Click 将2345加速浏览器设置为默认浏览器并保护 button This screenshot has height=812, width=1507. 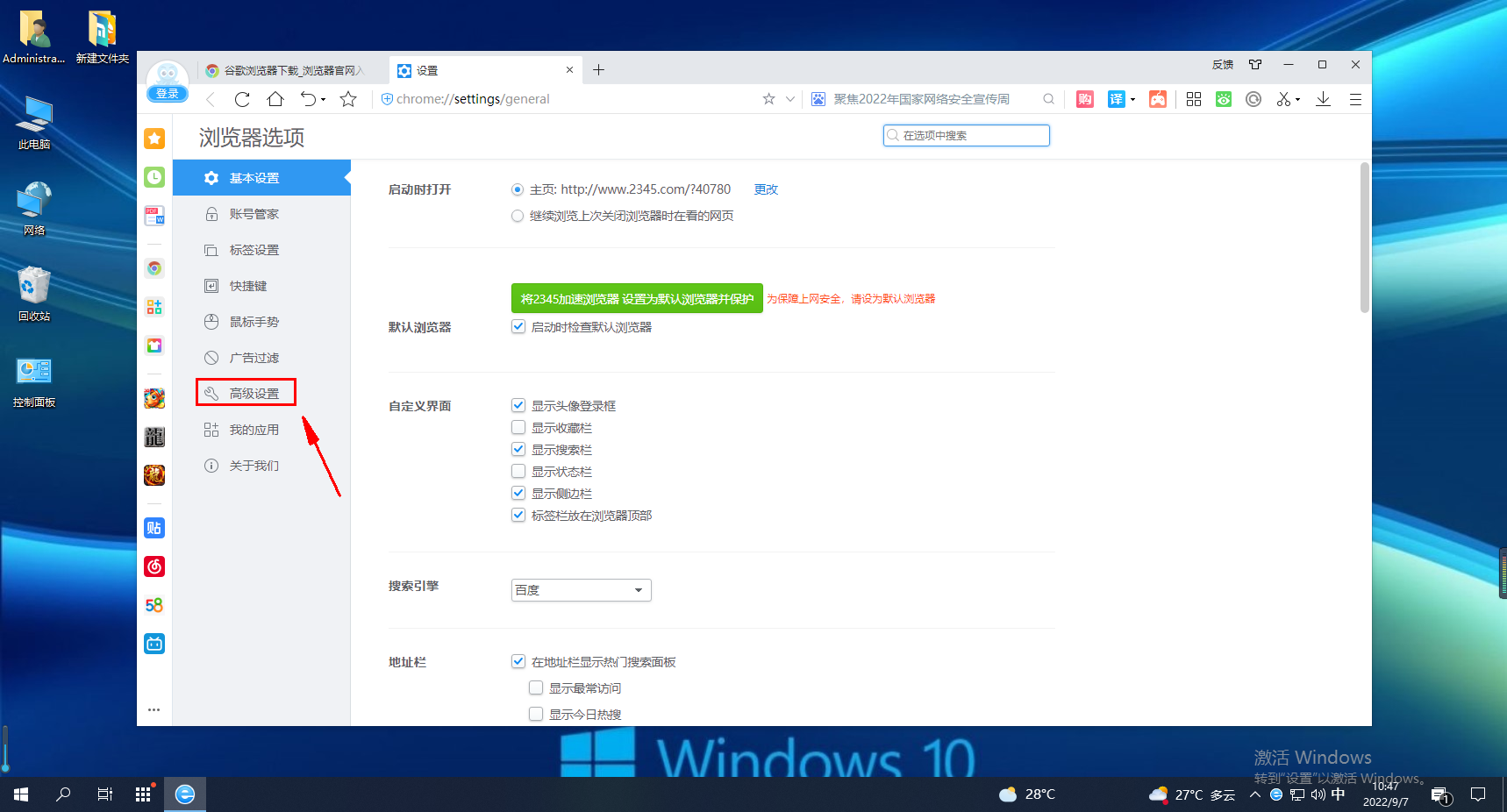point(637,298)
